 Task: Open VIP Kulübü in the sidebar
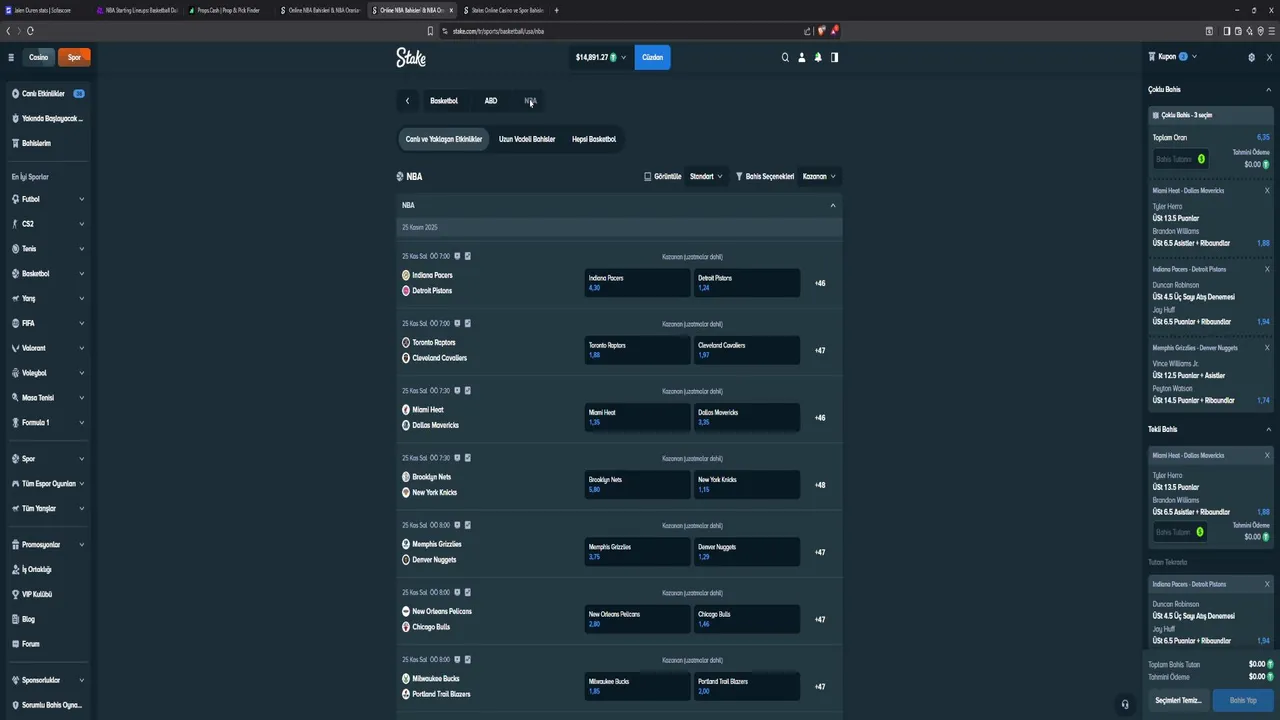(48, 594)
